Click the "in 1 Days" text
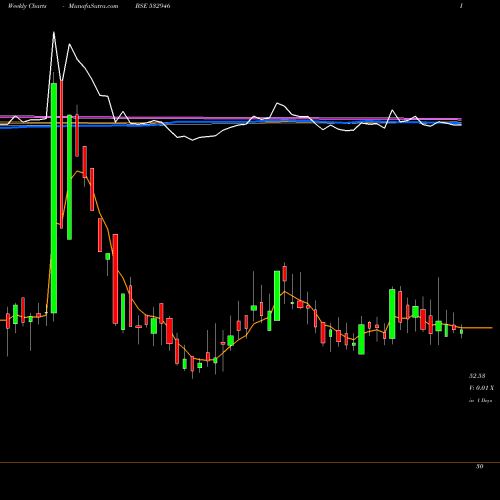This screenshot has height=500, width=500. (480, 400)
